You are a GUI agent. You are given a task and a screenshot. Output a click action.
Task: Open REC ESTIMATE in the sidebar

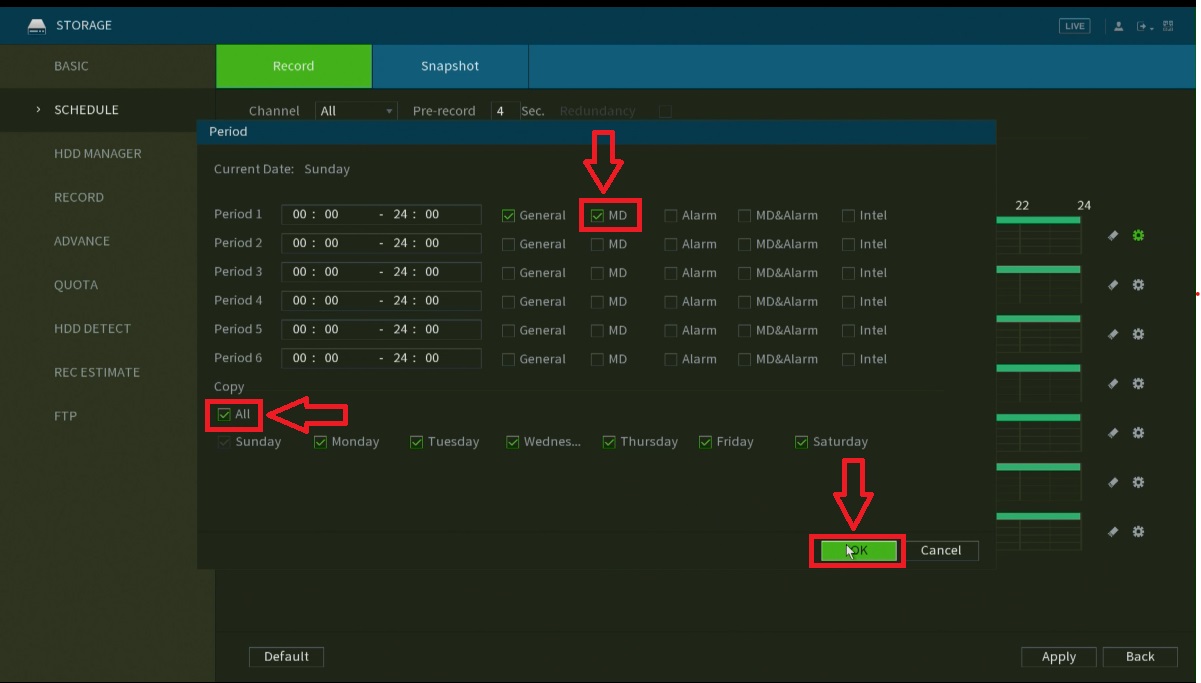[x=97, y=372]
